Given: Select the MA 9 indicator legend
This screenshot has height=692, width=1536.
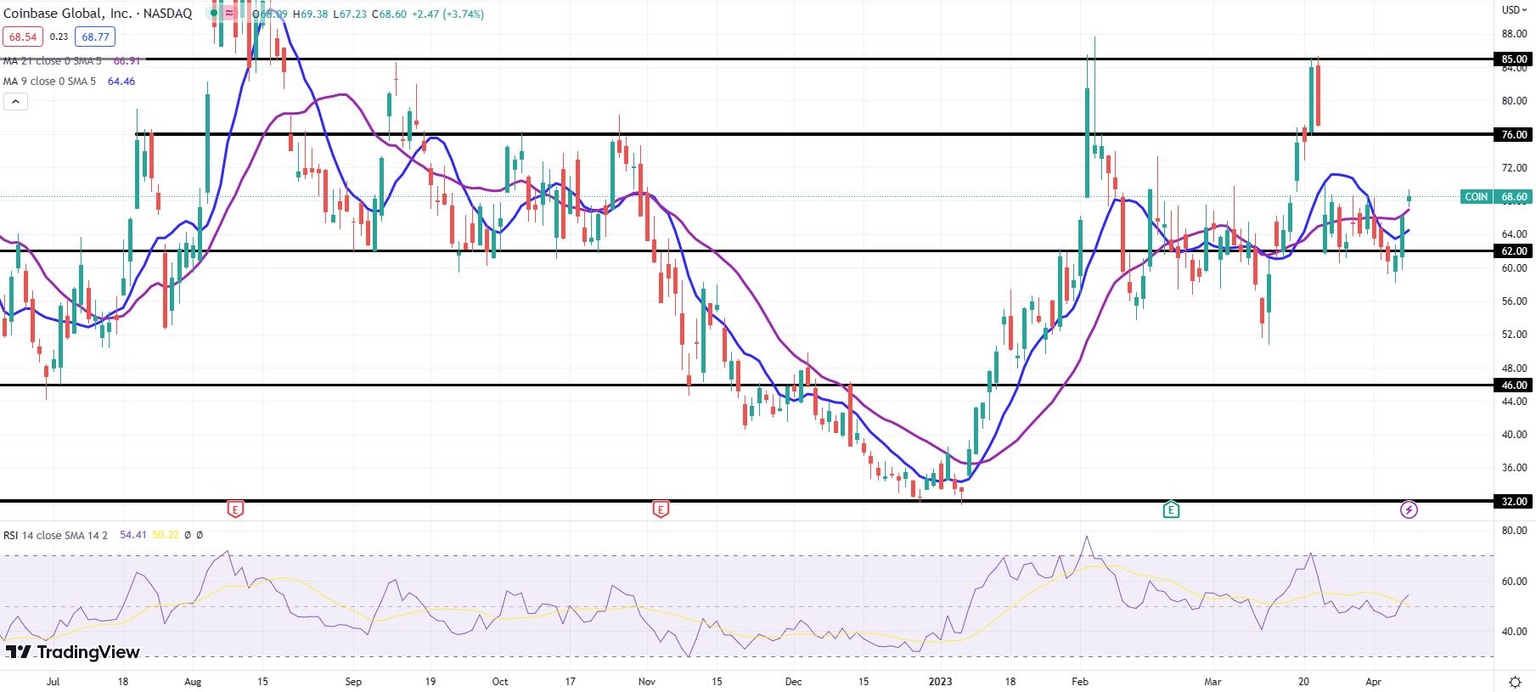Looking at the screenshot, I should tap(49, 81).
